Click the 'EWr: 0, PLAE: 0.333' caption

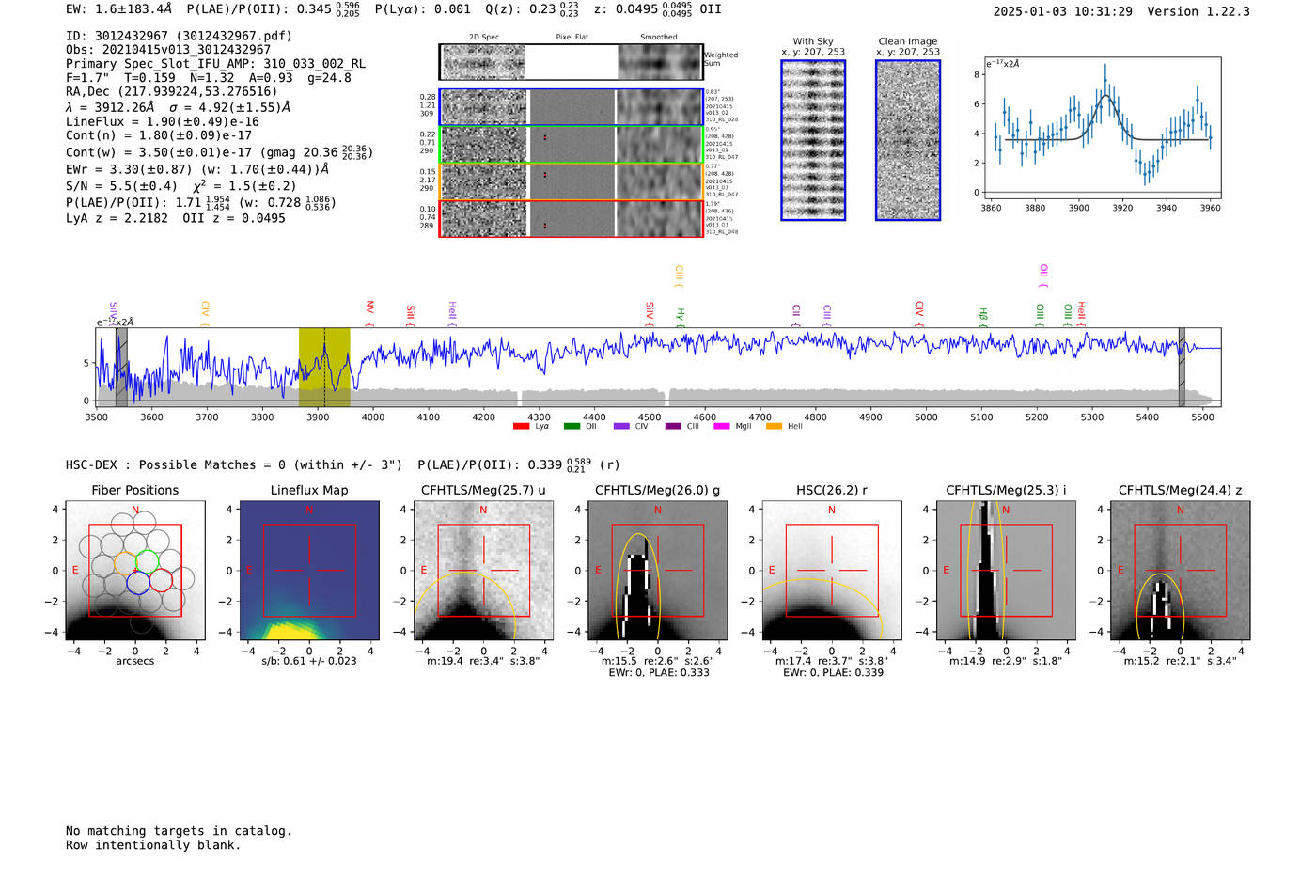point(659,673)
